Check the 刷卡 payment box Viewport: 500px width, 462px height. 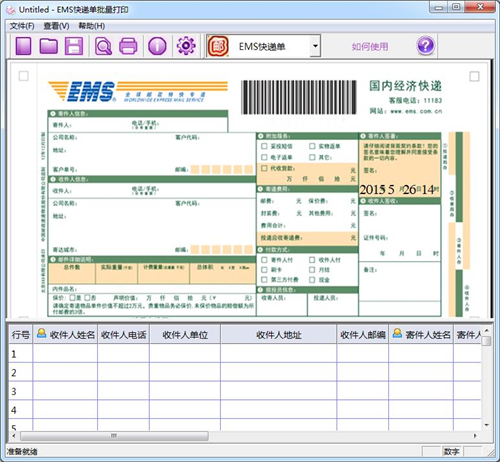(264, 270)
